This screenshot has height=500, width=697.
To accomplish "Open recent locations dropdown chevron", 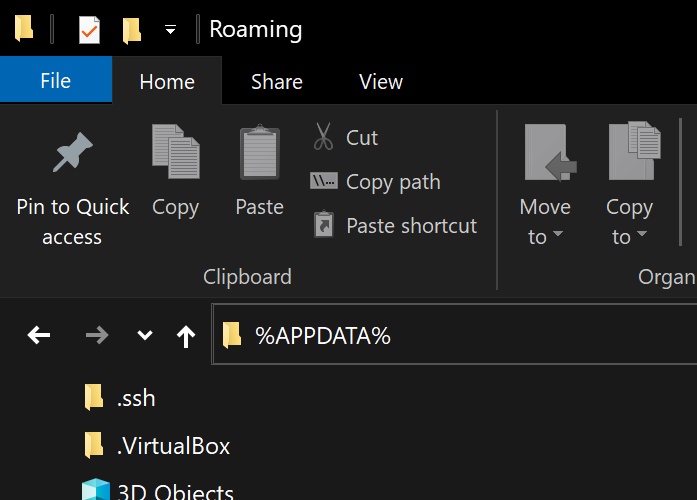I will [145, 335].
